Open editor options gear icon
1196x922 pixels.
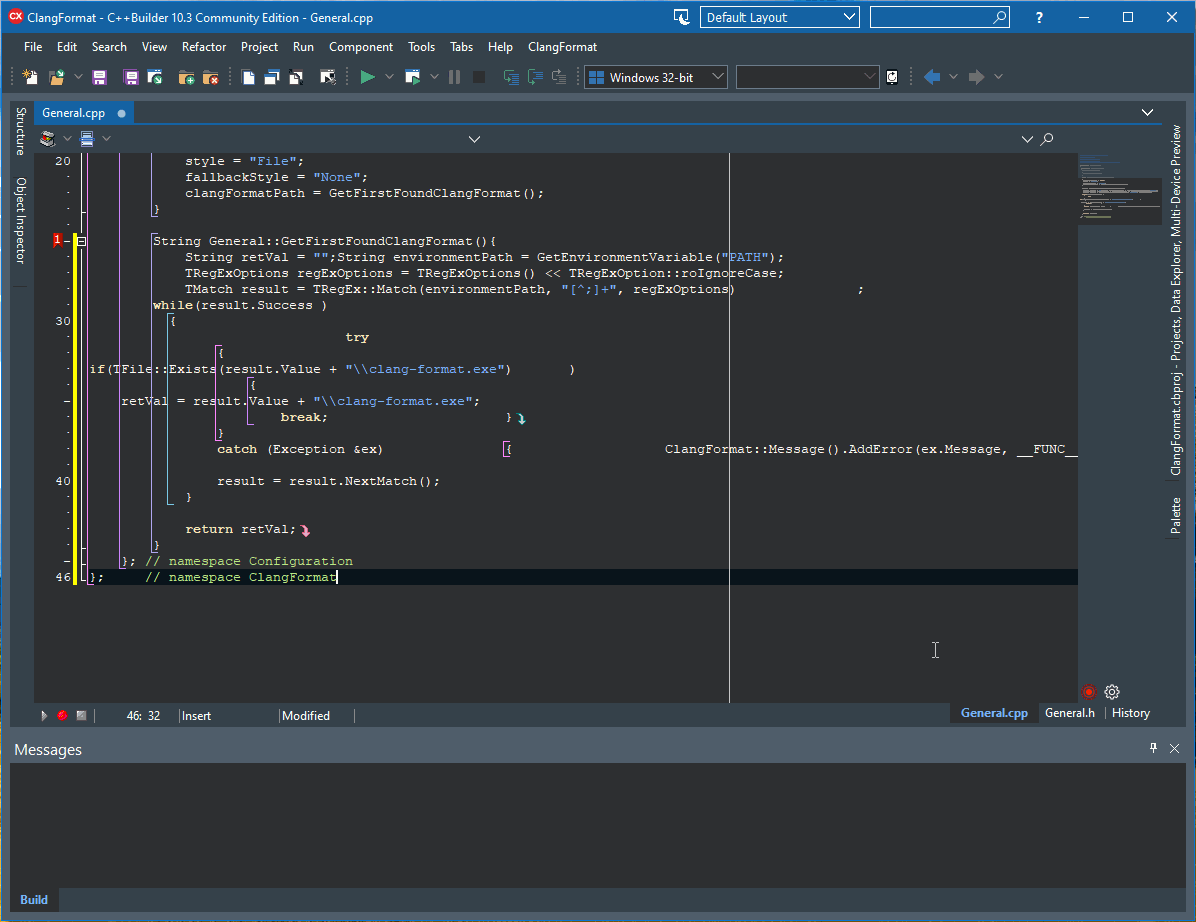pos(1112,692)
